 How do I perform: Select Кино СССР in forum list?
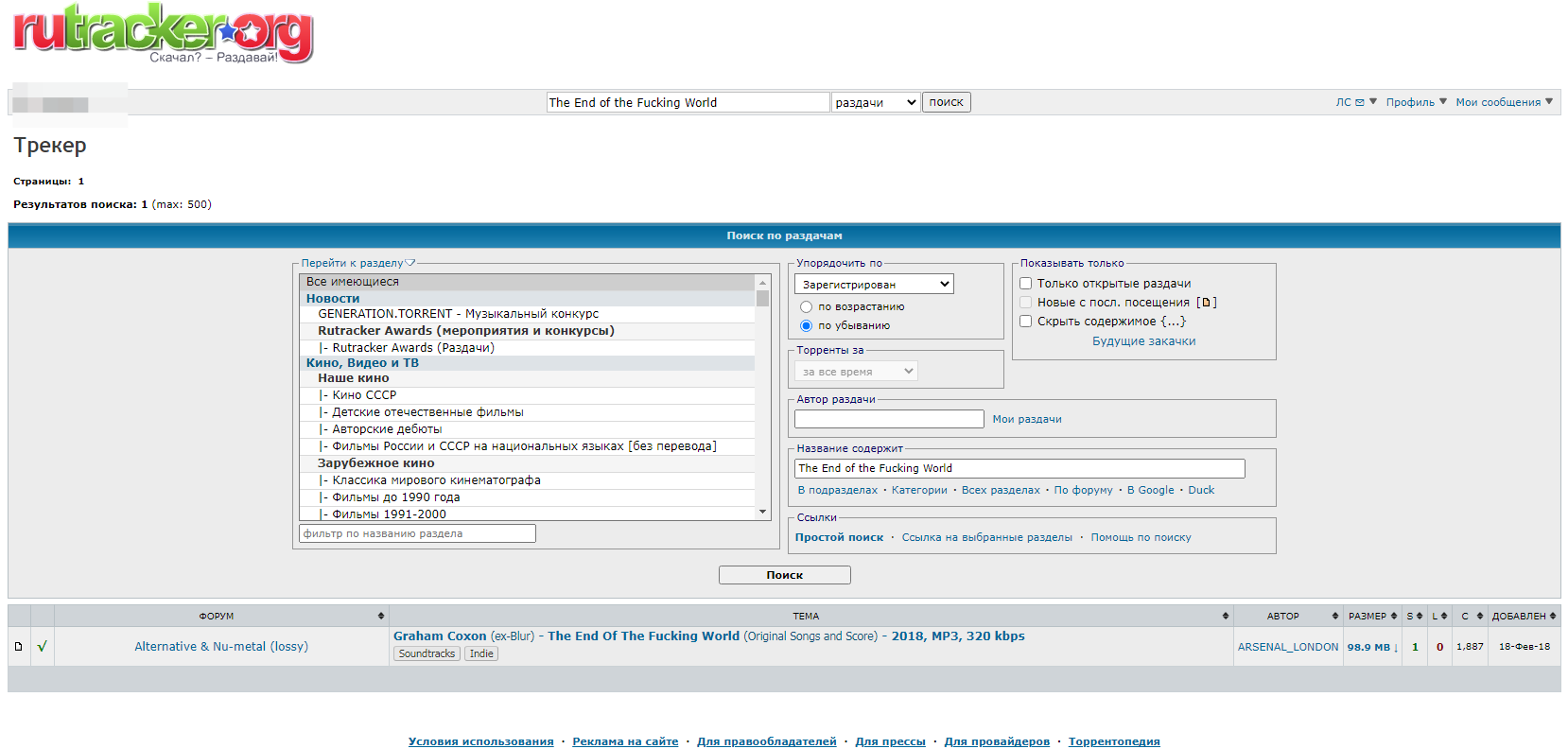click(527, 395)
